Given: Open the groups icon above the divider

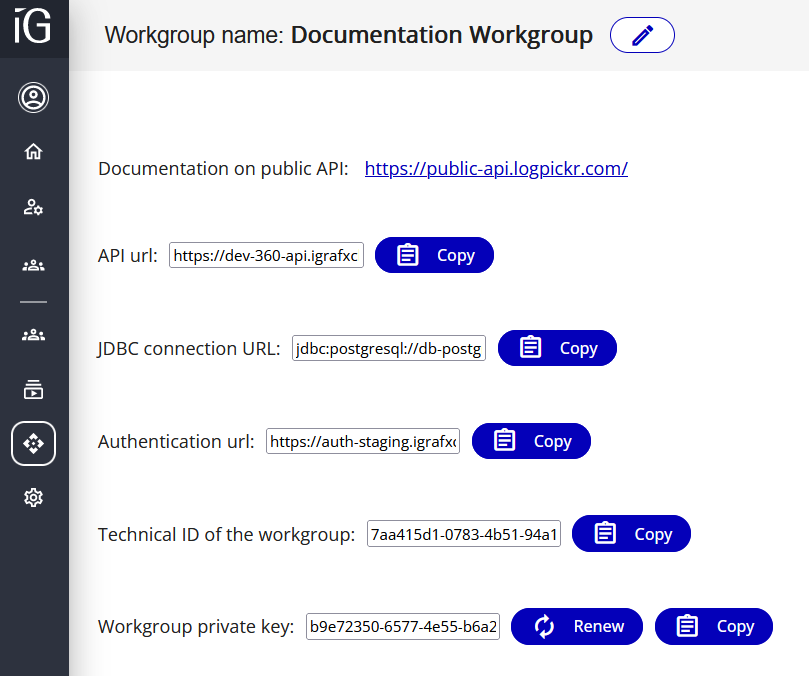Looking at the screenshot, I should pyautogui.click(x=34, y=265).
